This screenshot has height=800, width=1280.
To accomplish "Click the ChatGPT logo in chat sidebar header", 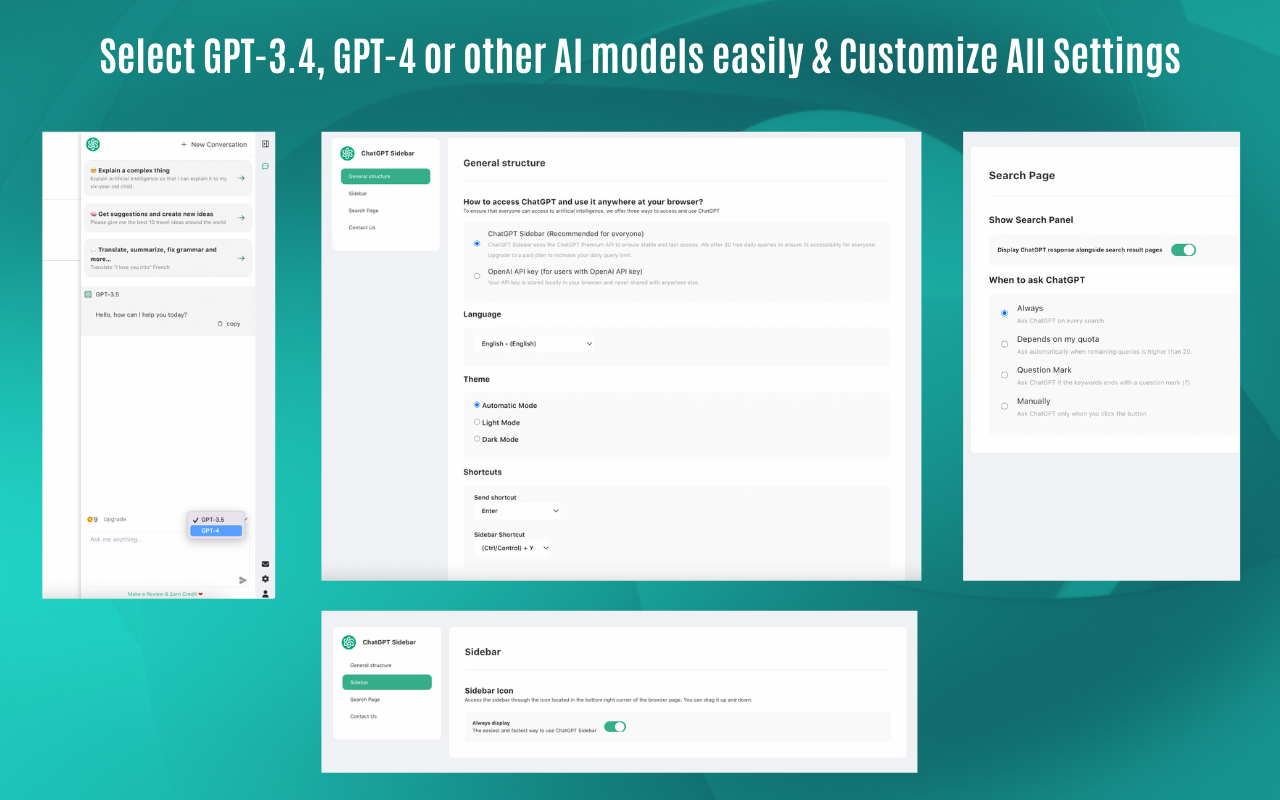I will tap(93, 144).
